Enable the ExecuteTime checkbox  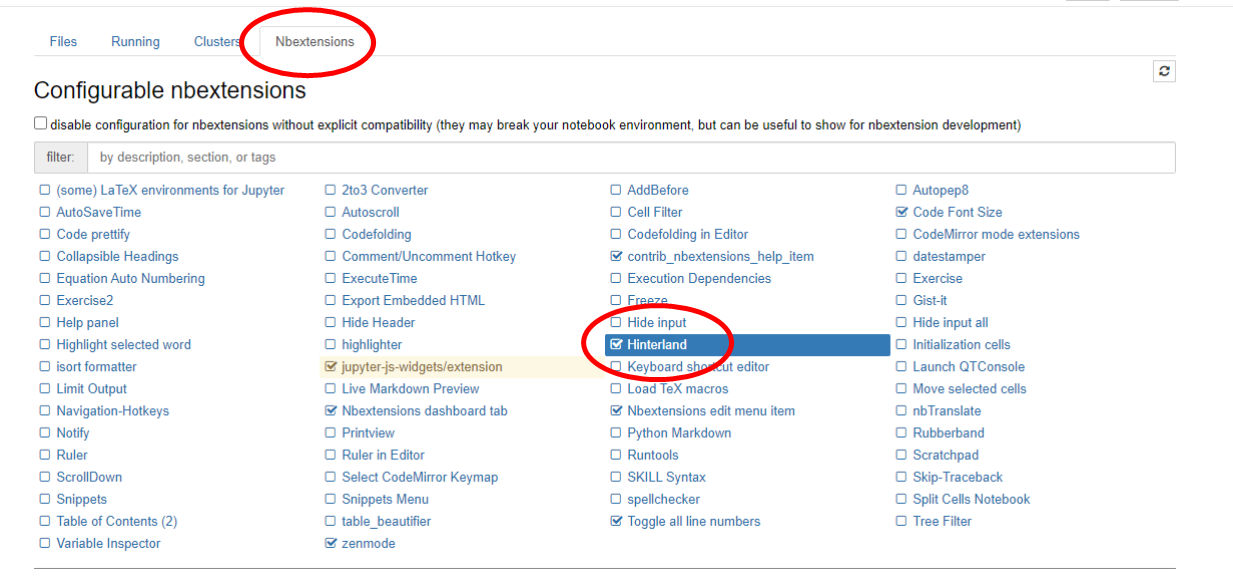tap(331, 279)
